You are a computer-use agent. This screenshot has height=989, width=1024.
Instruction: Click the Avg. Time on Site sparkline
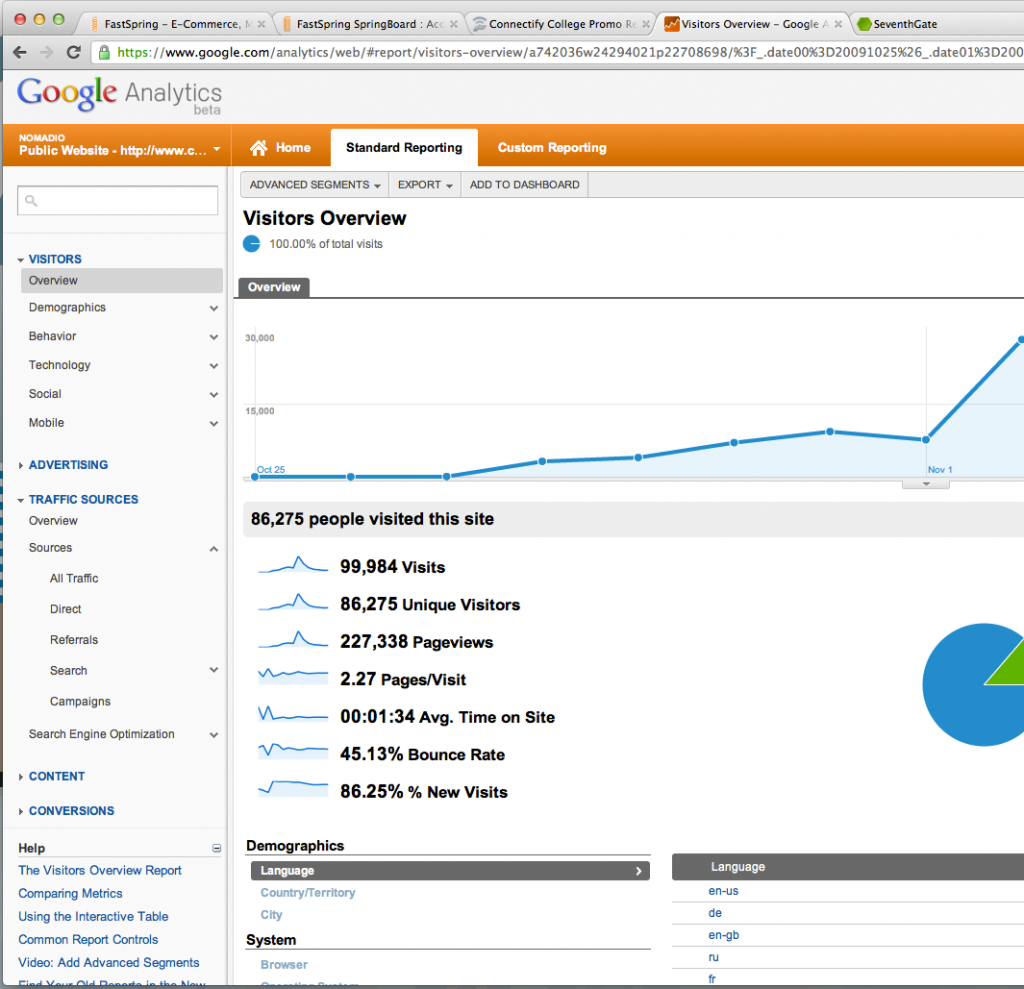[x=293, y=714]
